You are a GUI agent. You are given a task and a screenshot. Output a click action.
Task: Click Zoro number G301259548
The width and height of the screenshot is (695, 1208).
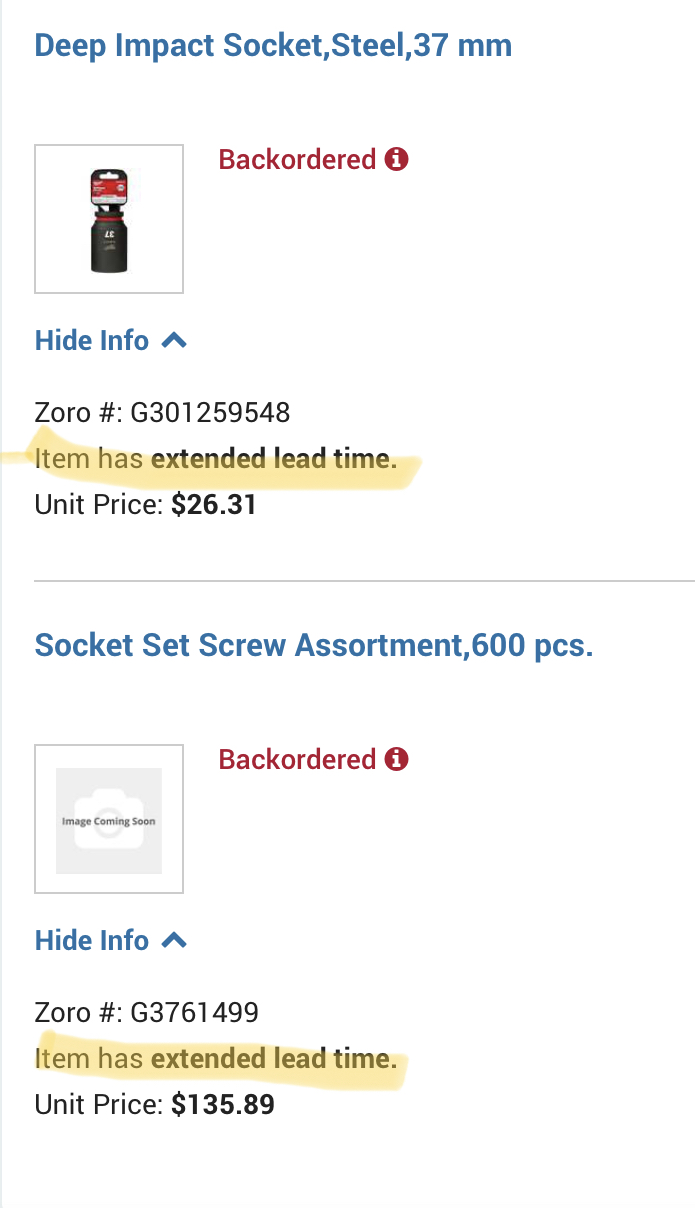[210, 412]
